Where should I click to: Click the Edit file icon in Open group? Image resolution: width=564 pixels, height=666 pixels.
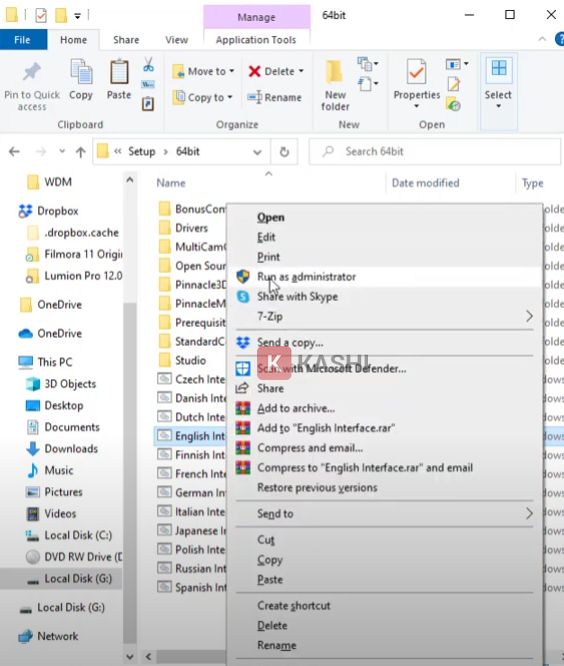coord(454,84)
